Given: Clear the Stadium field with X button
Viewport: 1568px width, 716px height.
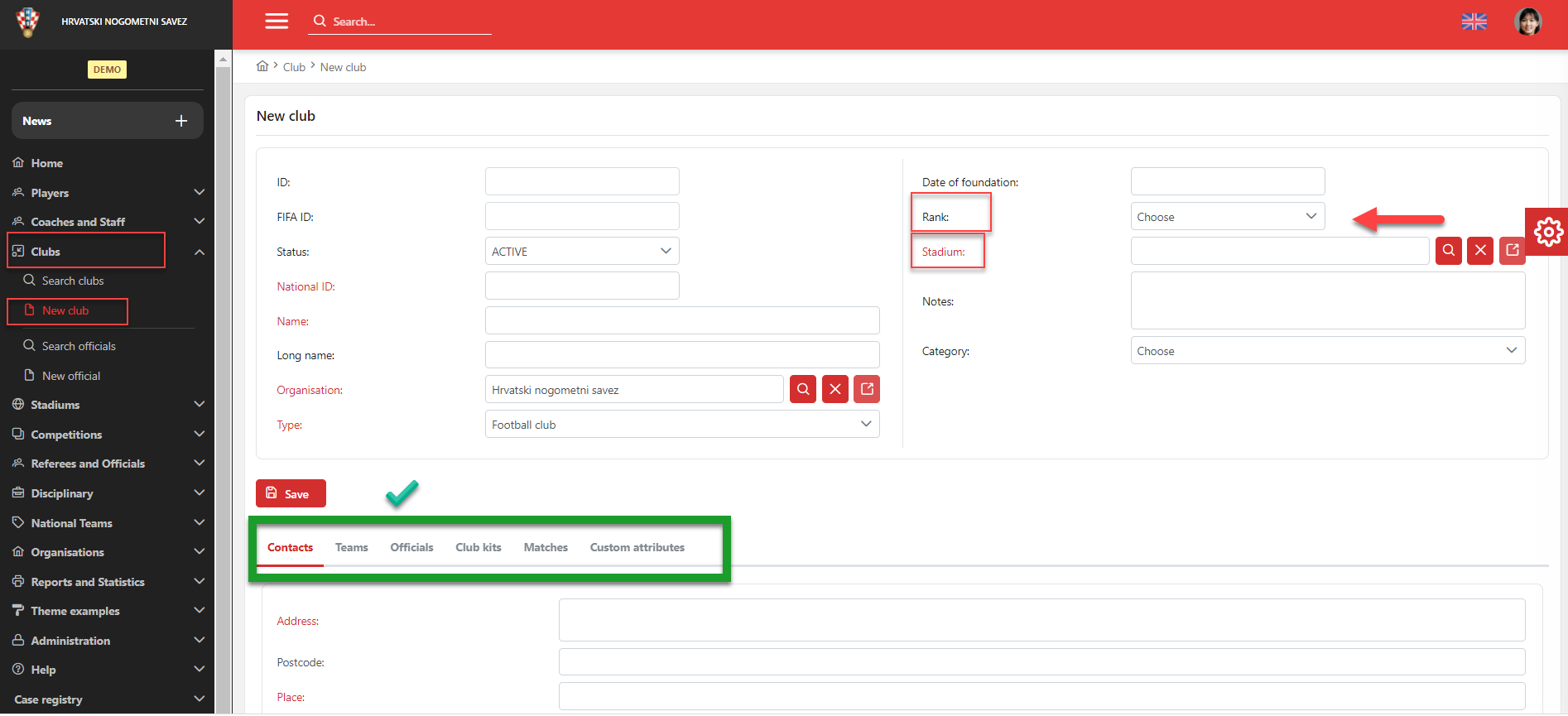Looking at the screenshot, I should [1480, 251].
